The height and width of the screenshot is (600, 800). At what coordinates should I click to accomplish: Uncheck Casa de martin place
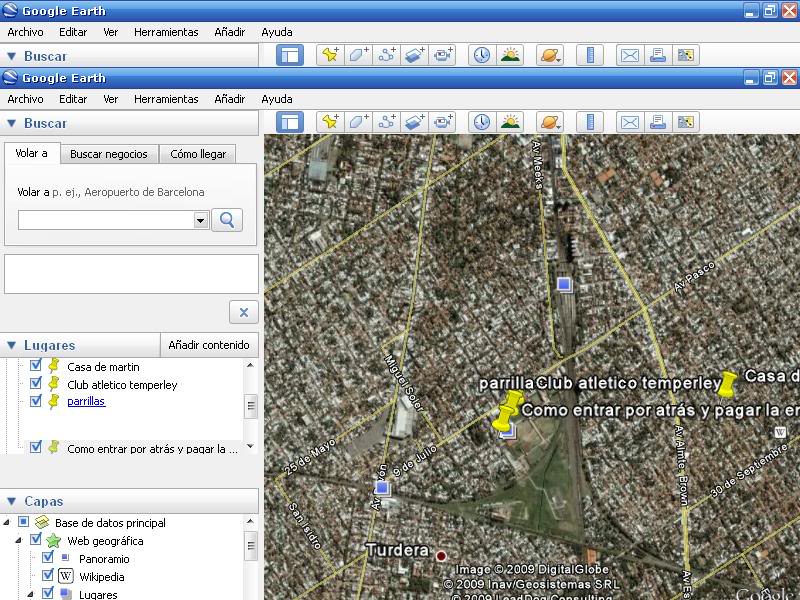(x=36, y=365)
